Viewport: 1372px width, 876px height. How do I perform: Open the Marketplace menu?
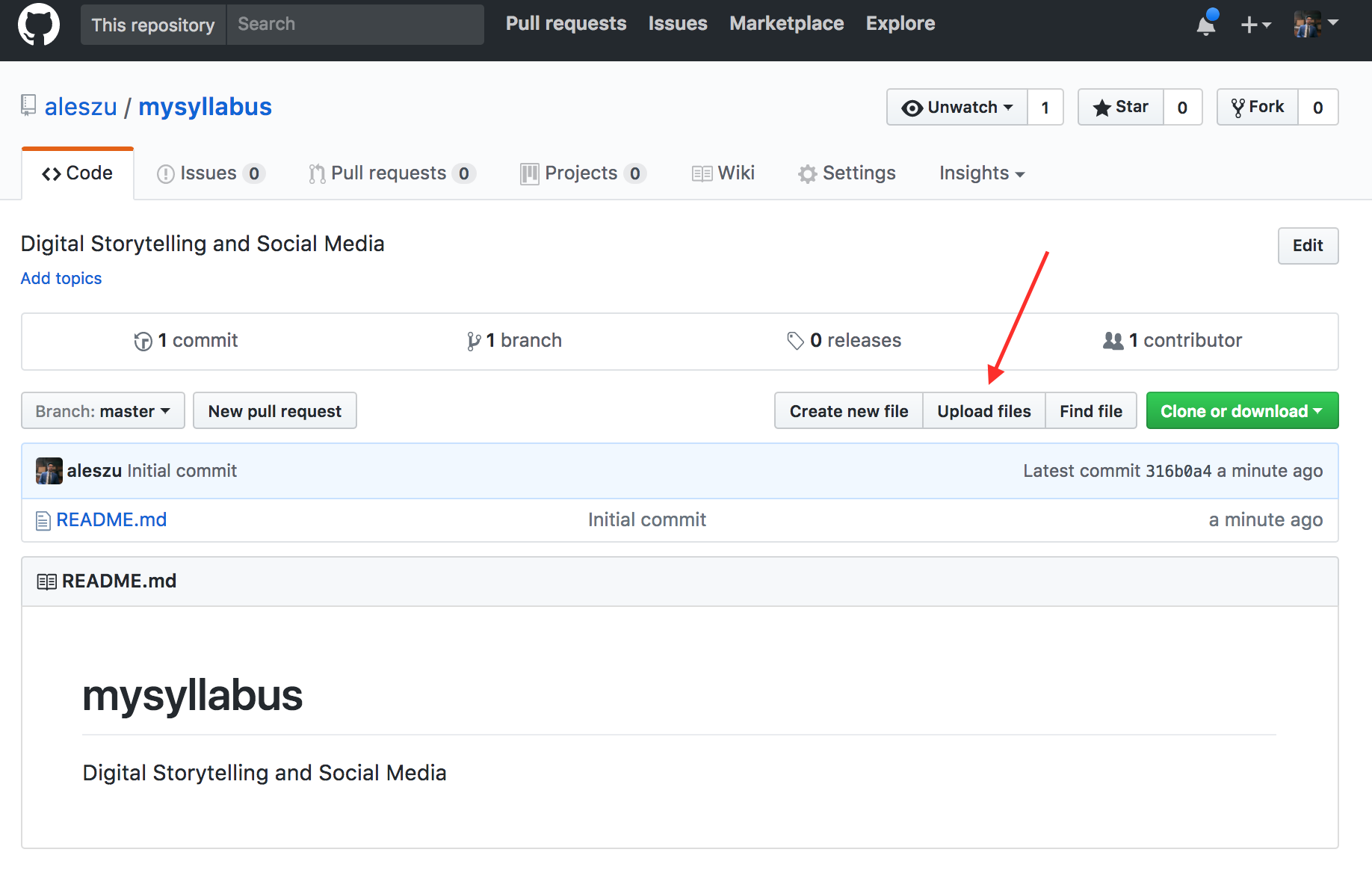point(786,23)
